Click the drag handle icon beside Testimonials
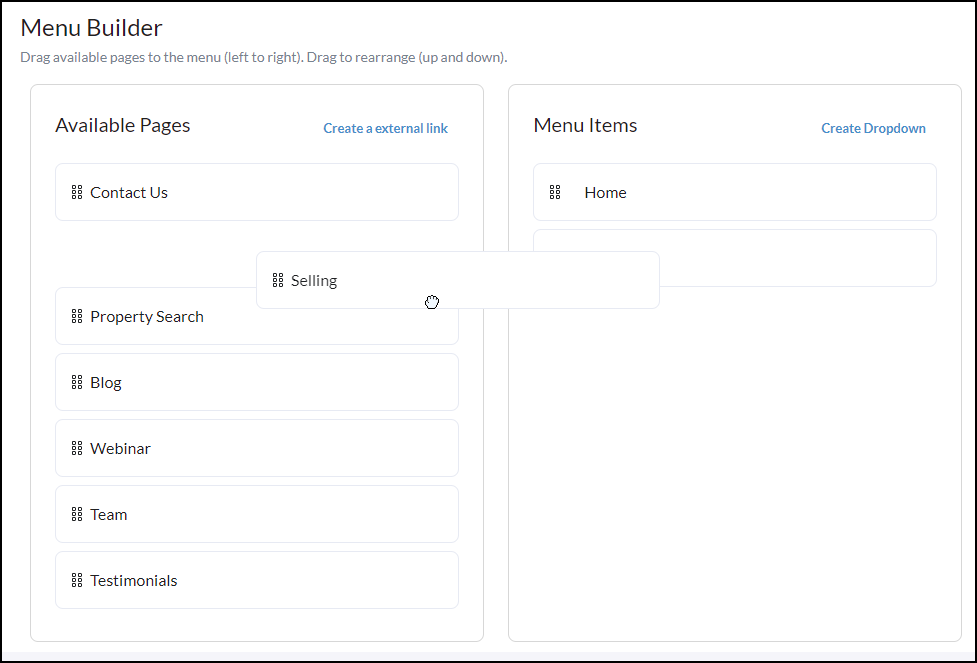977x663 pixels. pyautogui.click(x=77, y=580)
